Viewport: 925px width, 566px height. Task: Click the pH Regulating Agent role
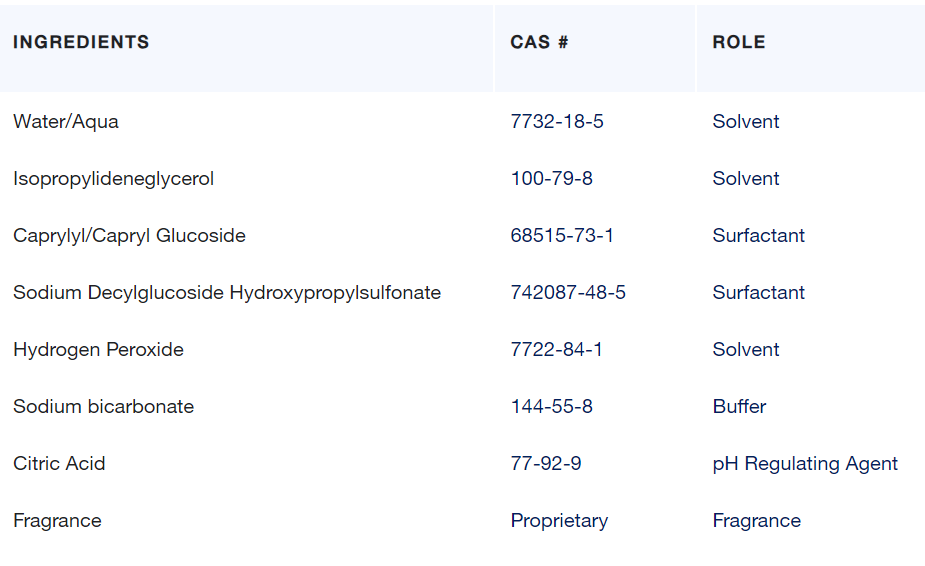805,464
